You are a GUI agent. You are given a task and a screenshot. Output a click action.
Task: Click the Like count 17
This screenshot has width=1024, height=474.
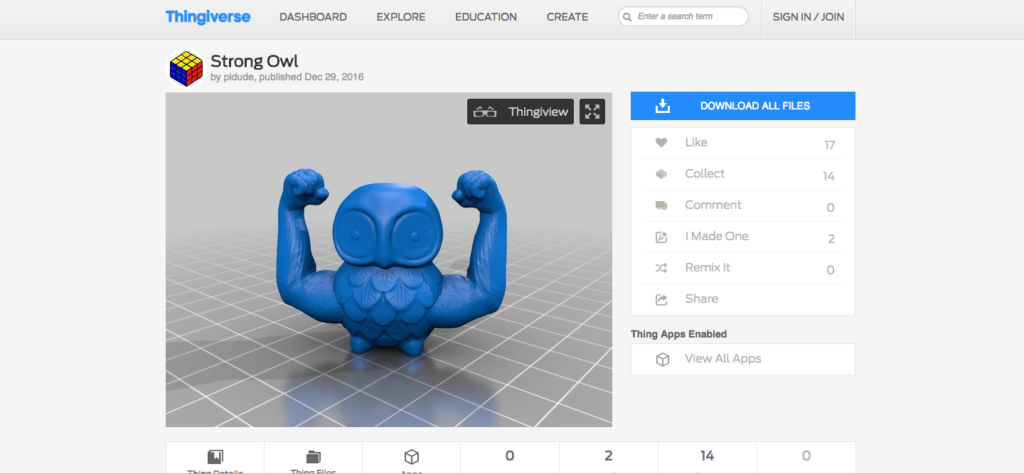pos(829,145)
